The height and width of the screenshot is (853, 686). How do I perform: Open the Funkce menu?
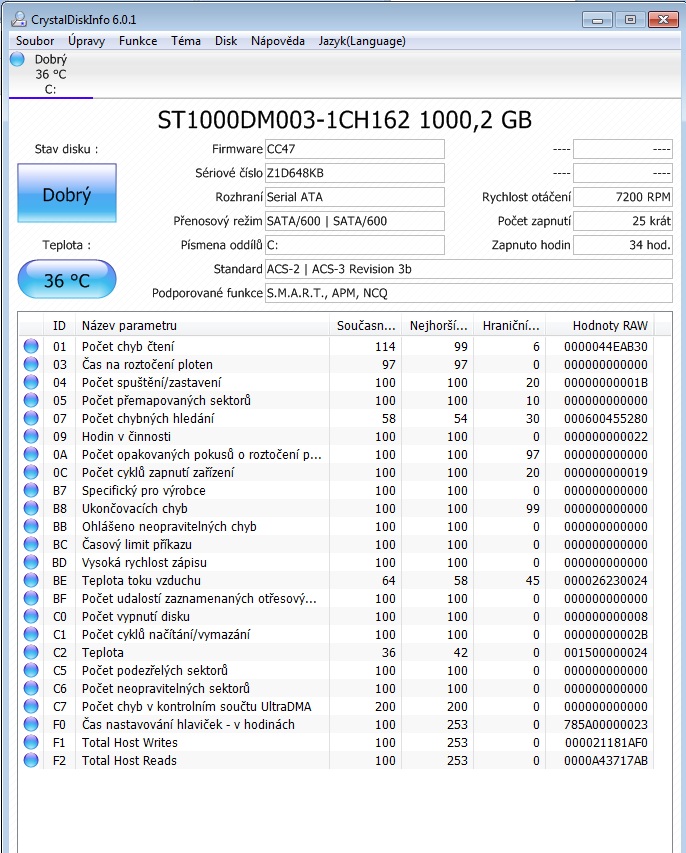click(138, 41)
